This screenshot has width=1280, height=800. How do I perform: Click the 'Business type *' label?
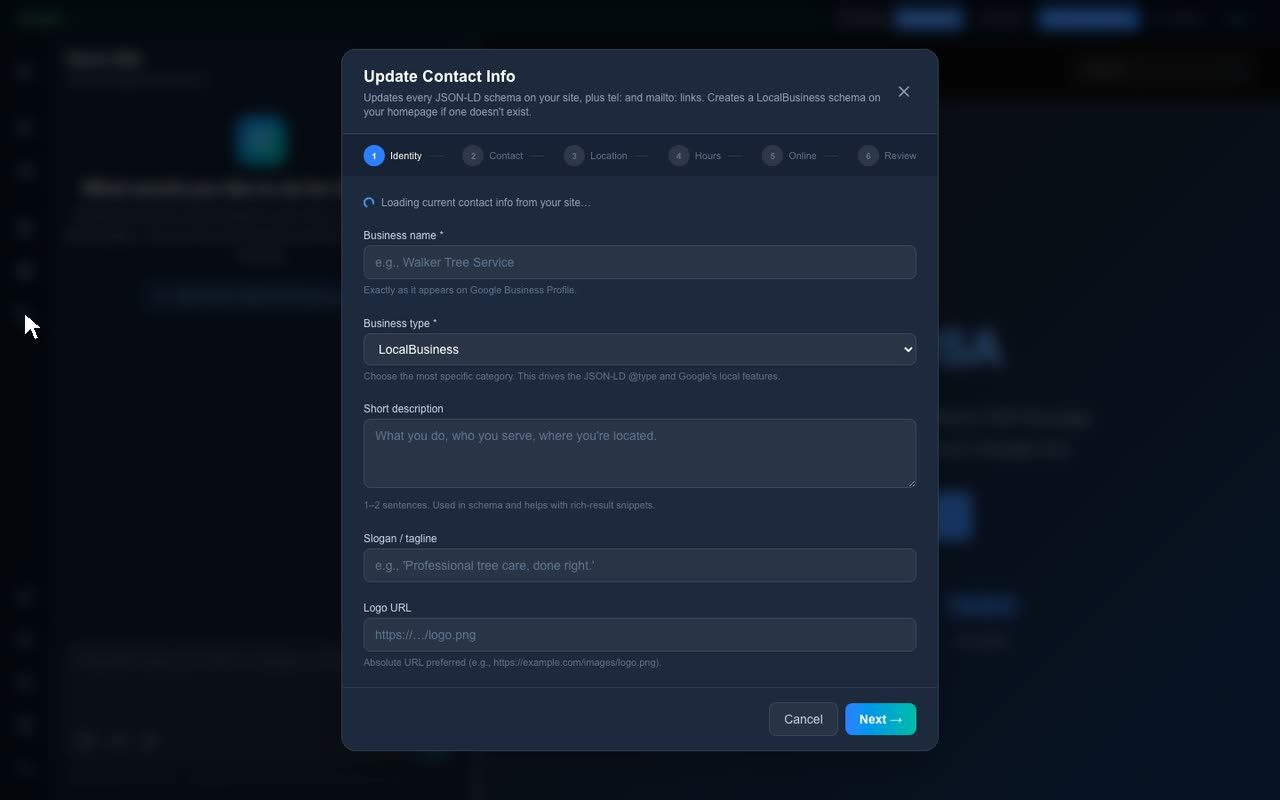[400, 323]
